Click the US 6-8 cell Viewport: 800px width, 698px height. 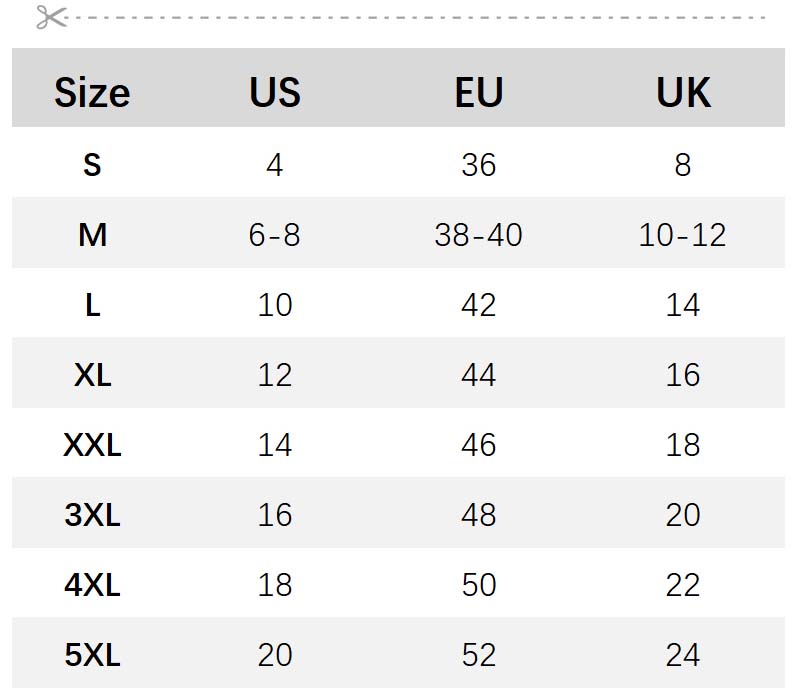[x=275, y=235]
